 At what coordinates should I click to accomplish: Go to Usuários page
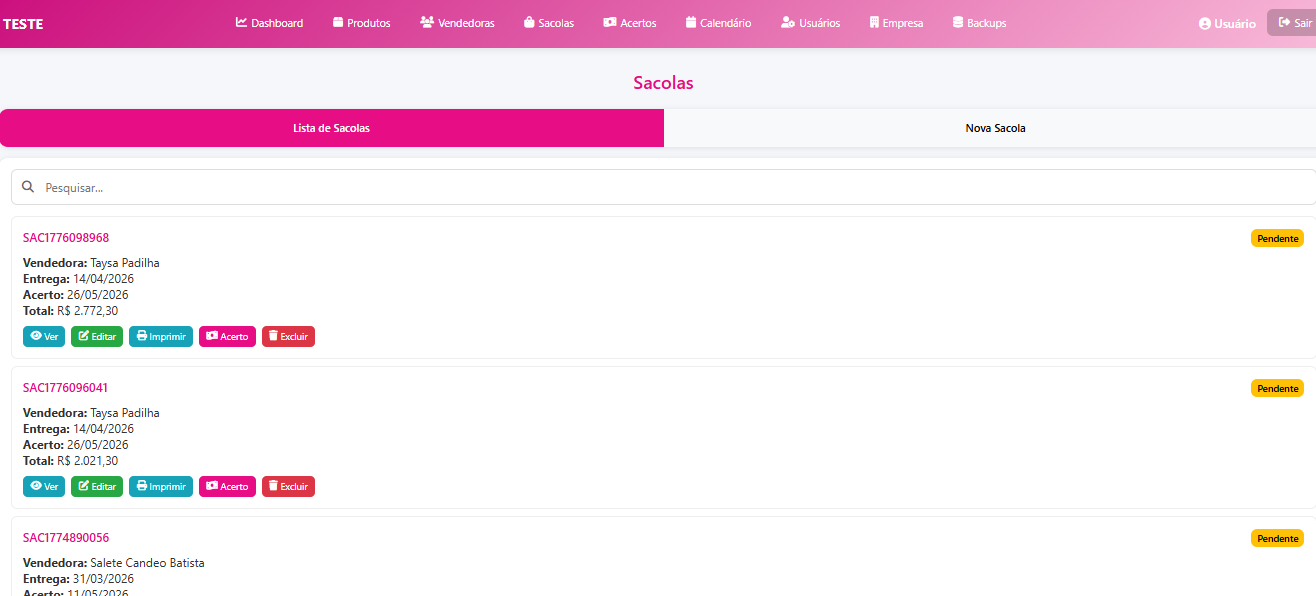810,23
